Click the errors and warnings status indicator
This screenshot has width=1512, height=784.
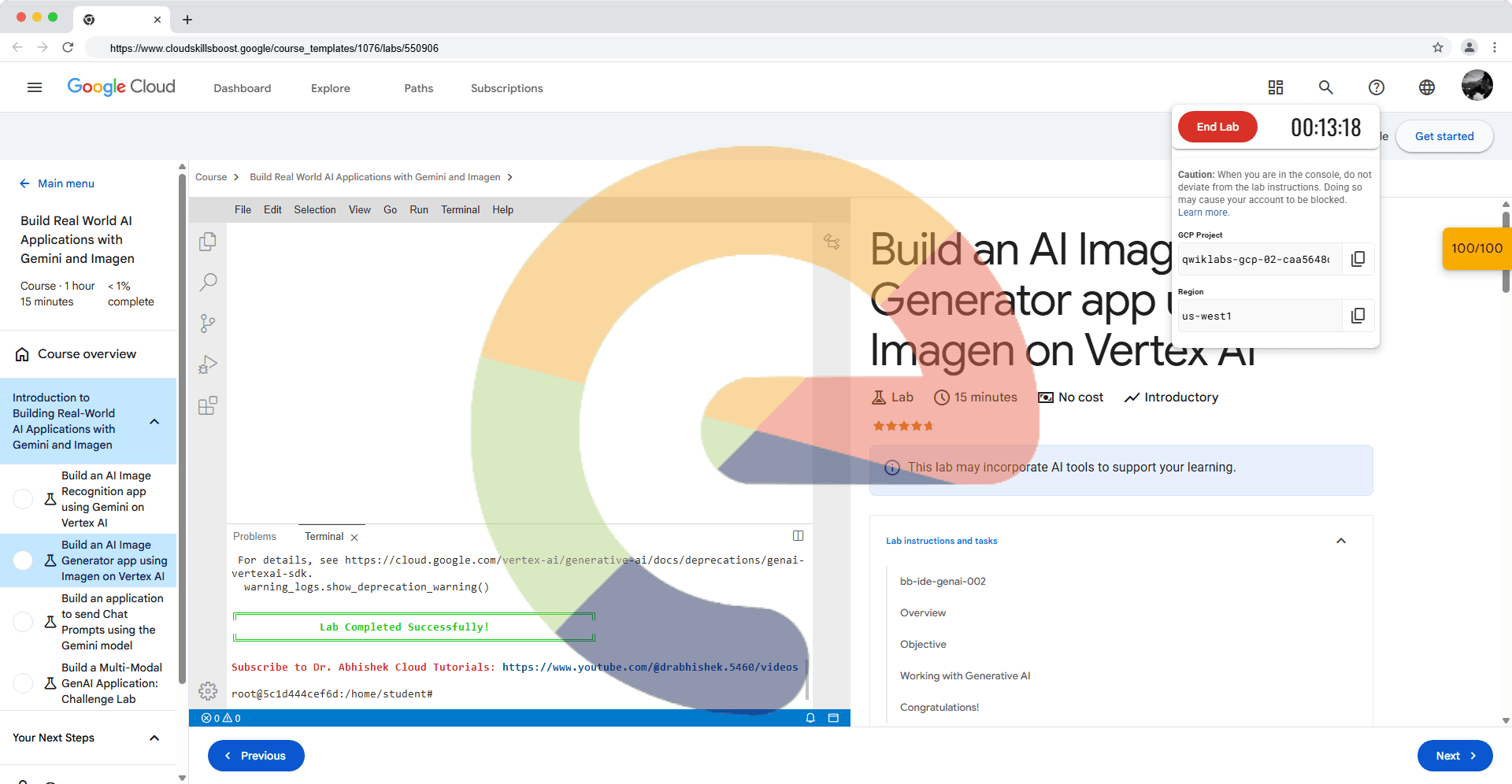click(221, 718)
